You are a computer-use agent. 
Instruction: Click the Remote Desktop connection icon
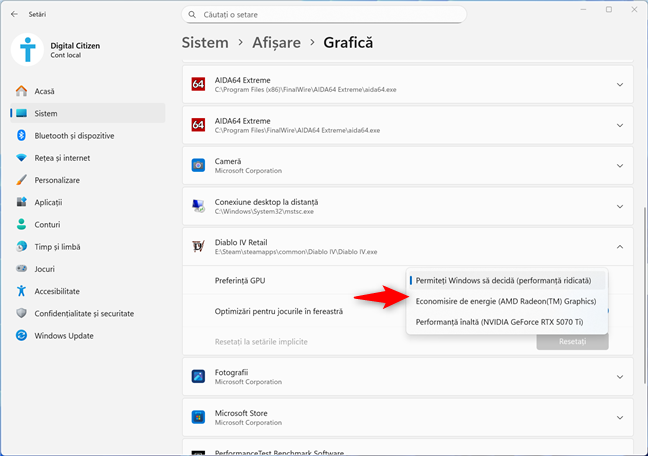point(198,206)
